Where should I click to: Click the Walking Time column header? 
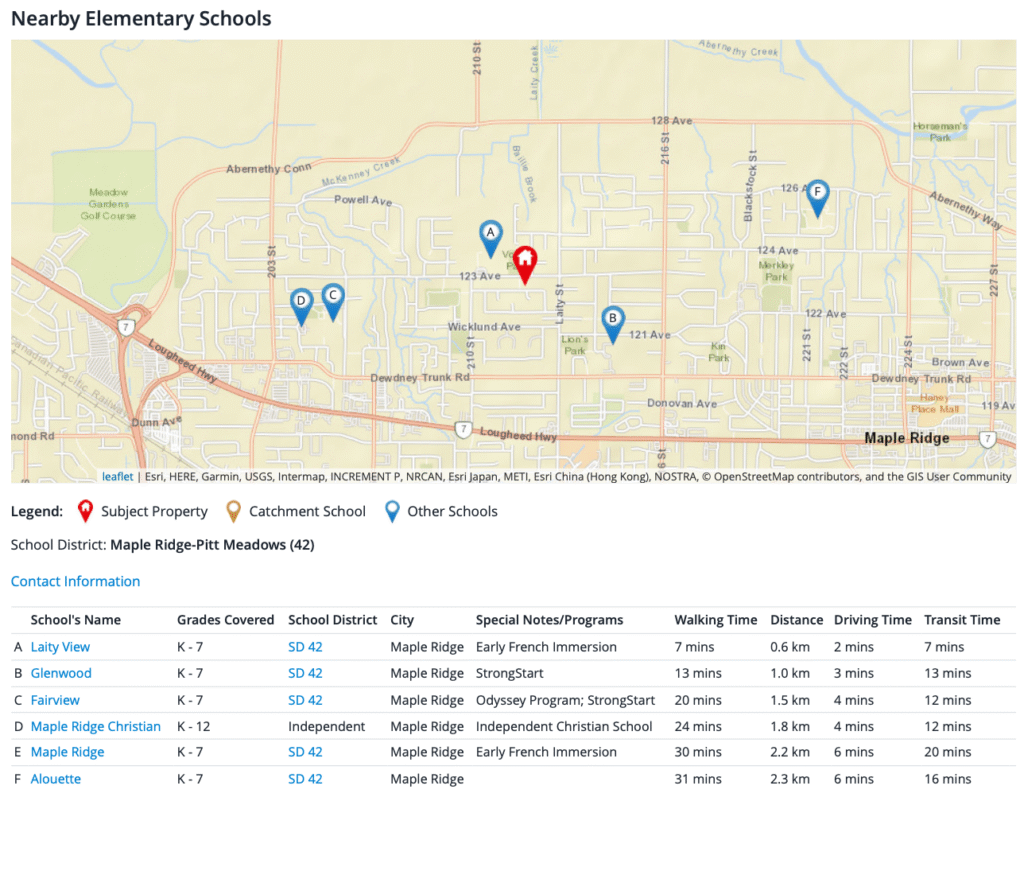tap(715, 620)
